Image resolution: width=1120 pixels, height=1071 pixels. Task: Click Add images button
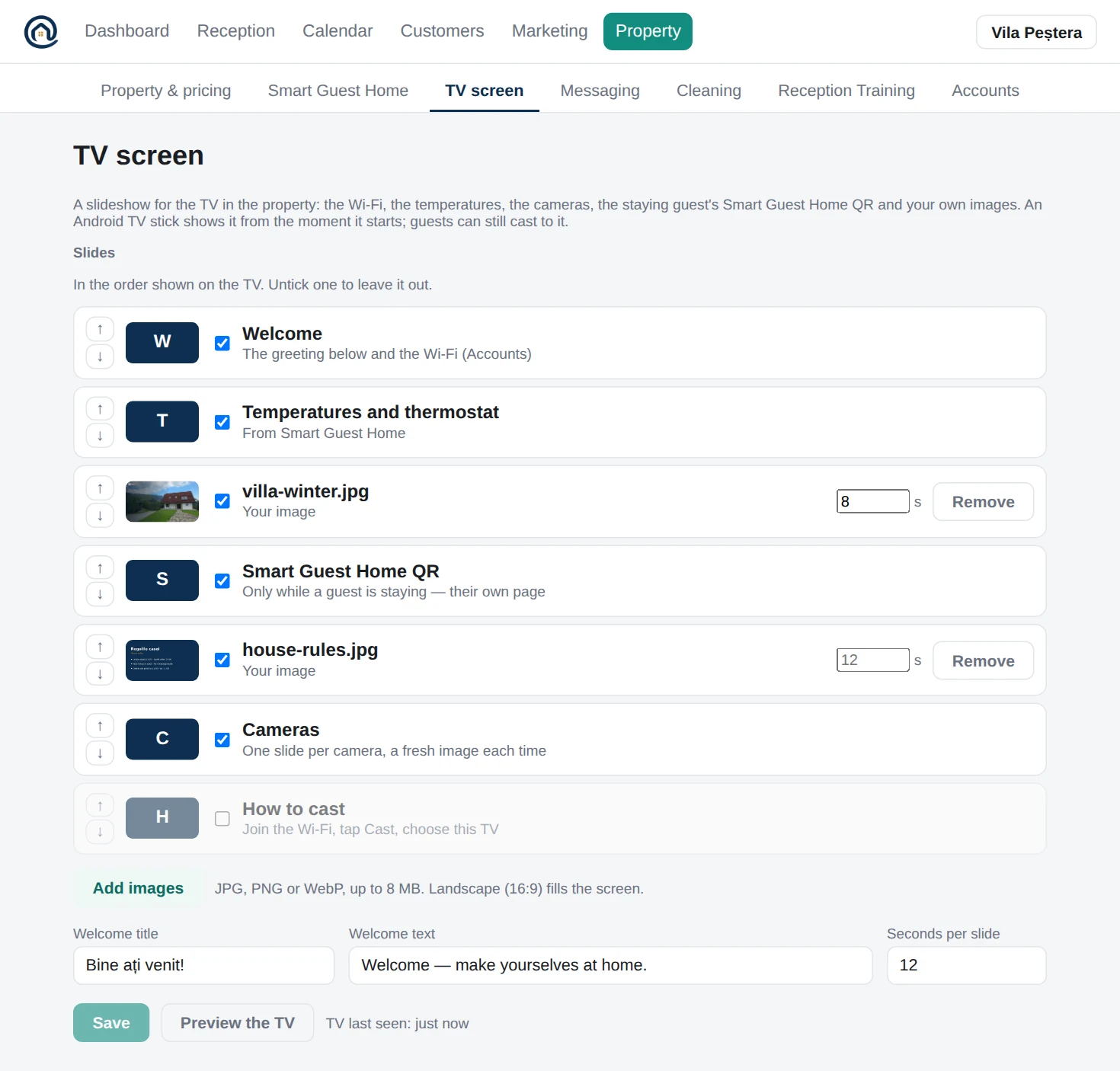point(138,888)
